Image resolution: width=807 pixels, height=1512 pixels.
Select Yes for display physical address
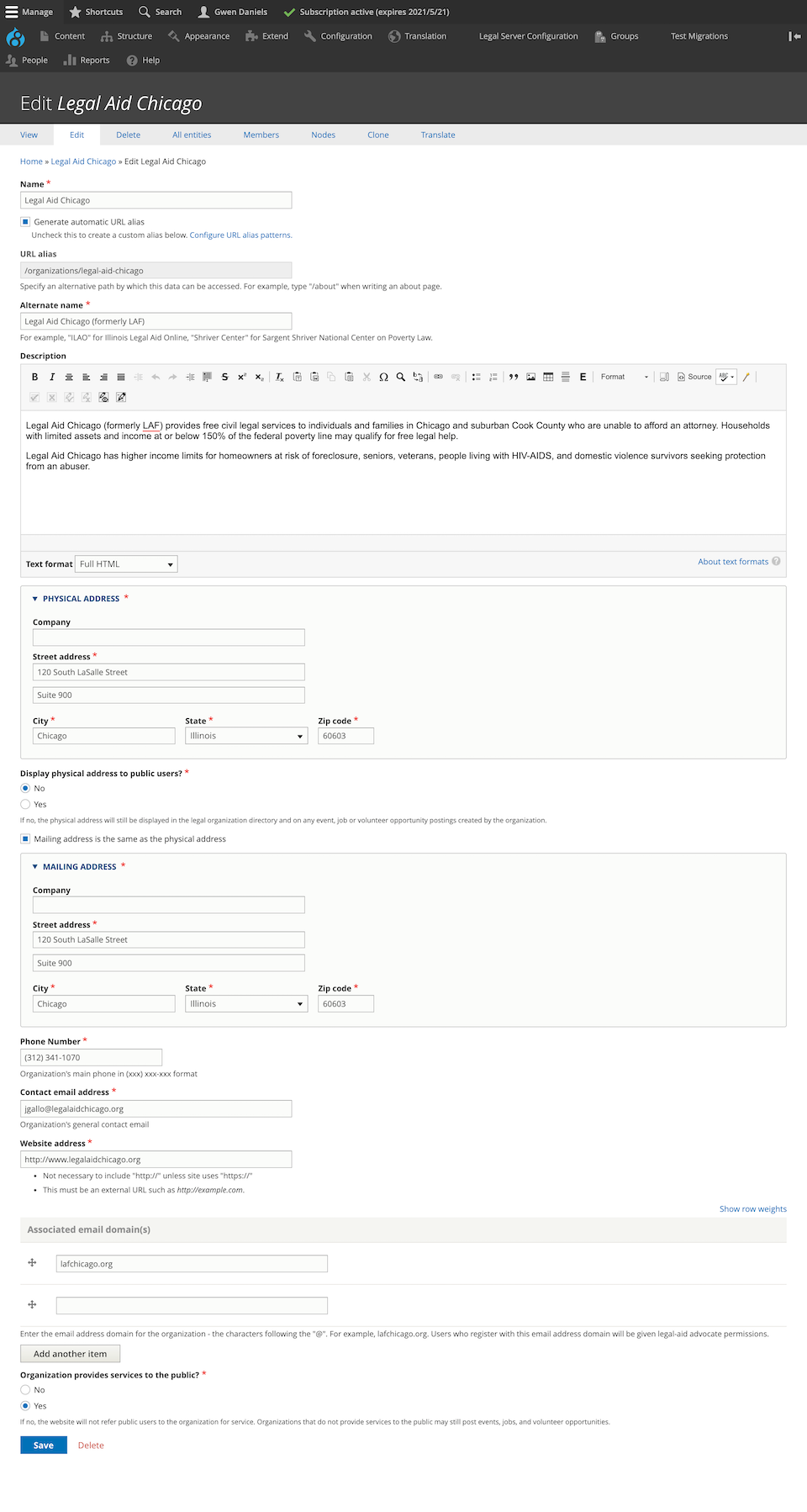pos(25,804)
